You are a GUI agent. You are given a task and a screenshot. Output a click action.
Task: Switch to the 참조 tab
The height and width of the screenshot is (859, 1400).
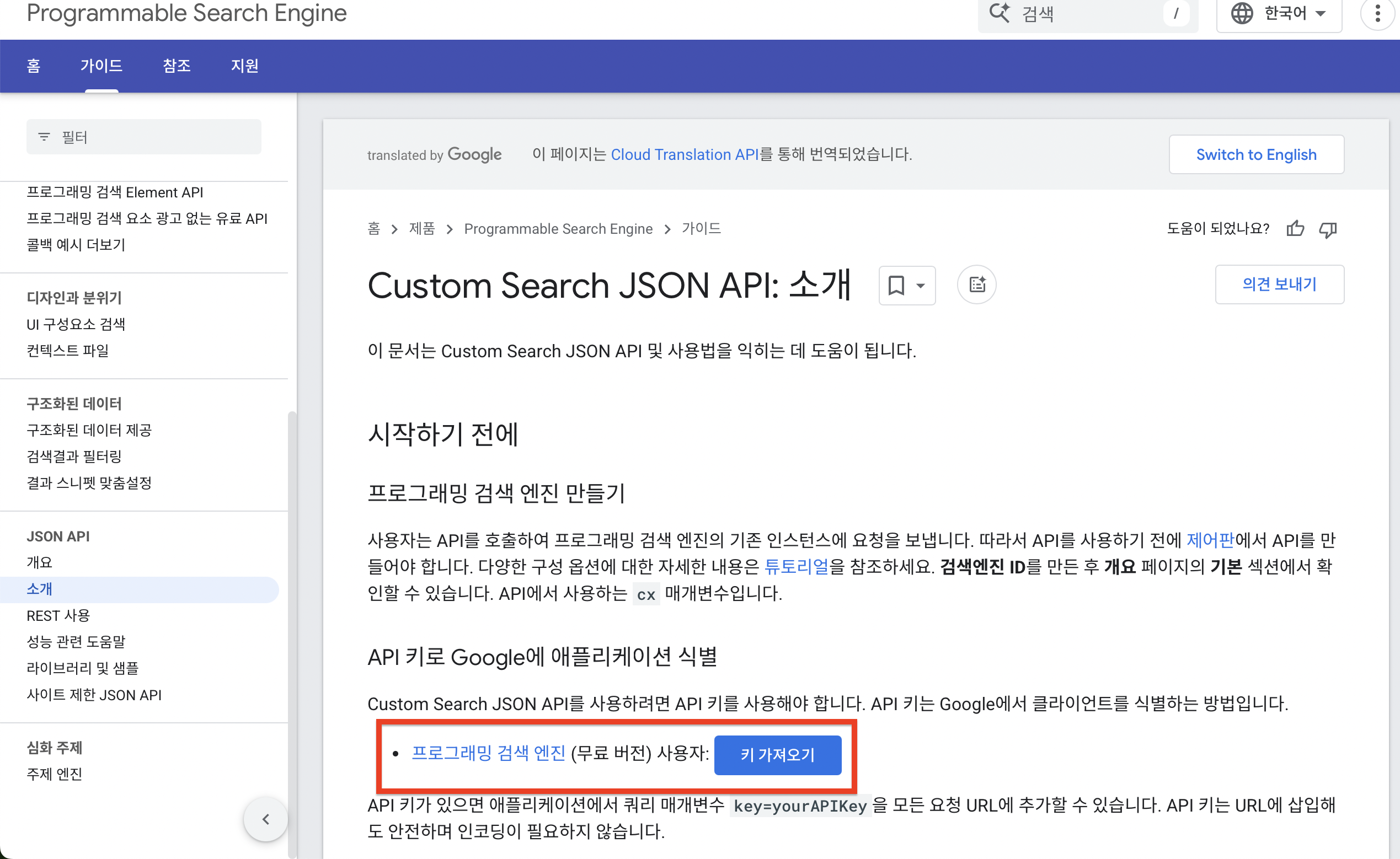[176, 66]
